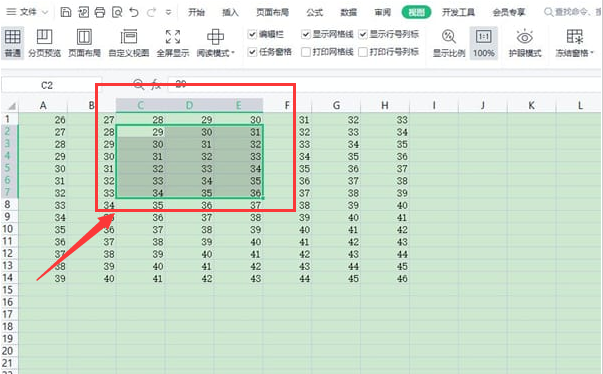
Task: Open the hamburger 文件 menu icon
Action: pyautogui.click(x=12, y=12)
